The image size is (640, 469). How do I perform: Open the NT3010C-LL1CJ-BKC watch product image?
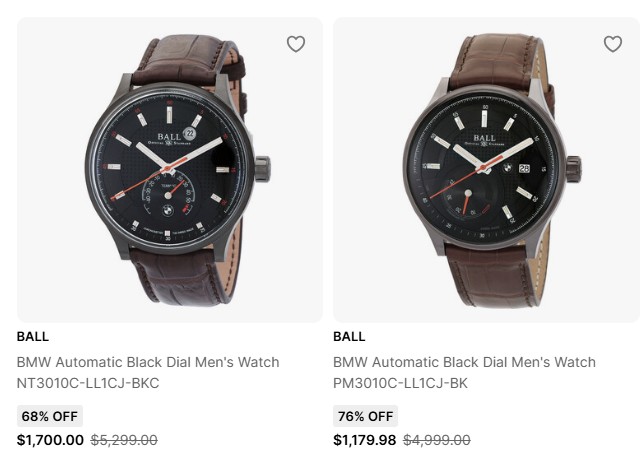[x=170, y=170]
